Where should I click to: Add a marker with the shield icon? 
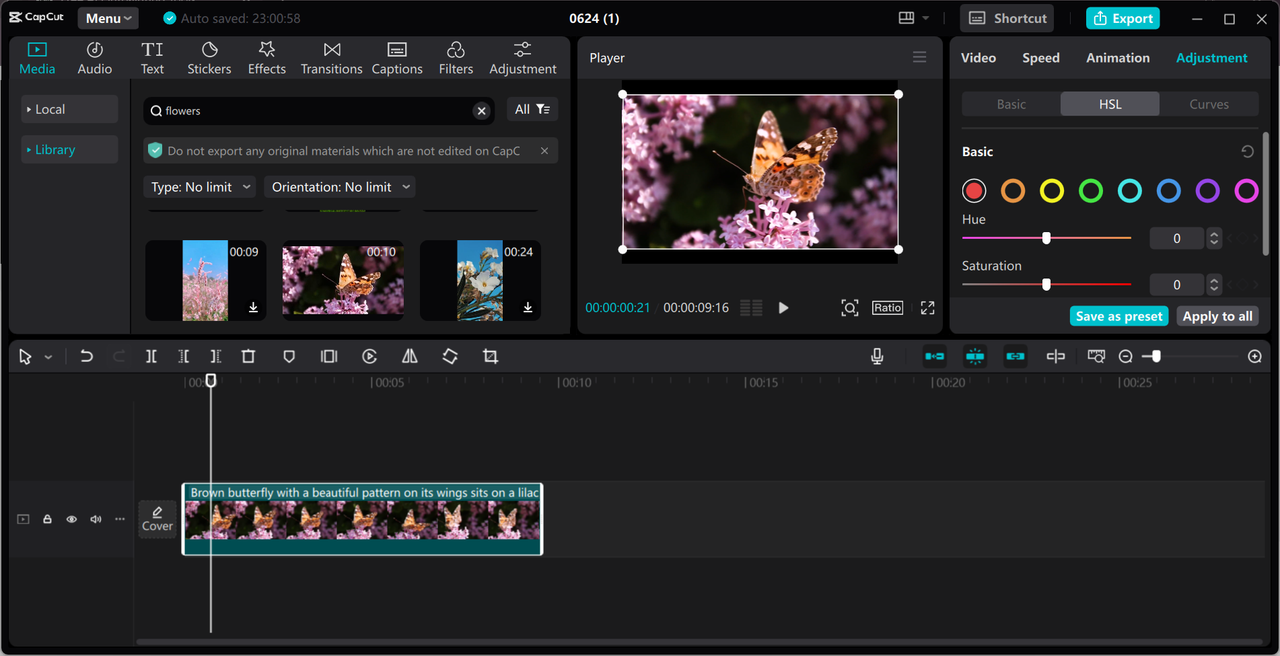coord(289,356)
